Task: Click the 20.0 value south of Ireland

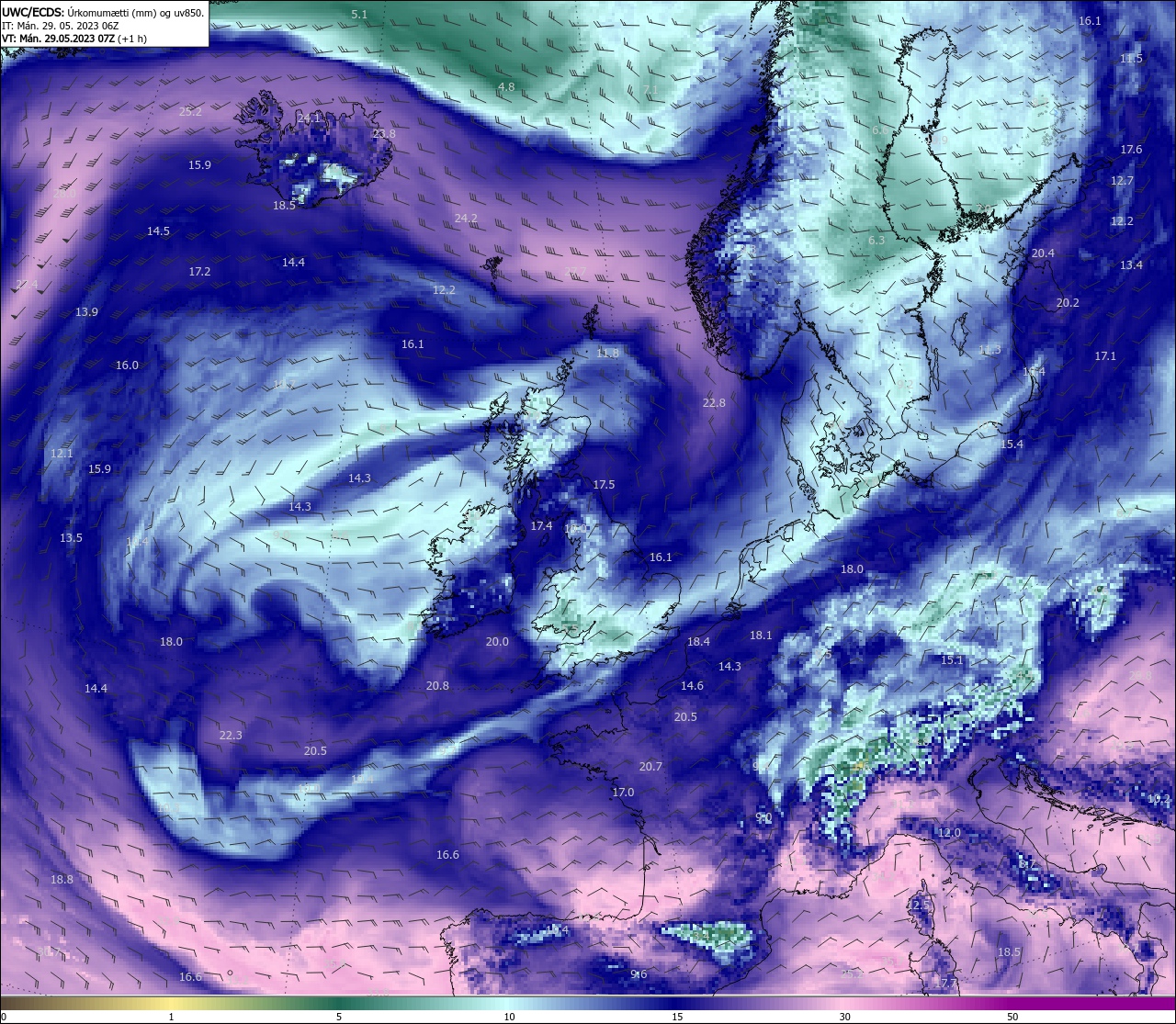Action: (497, 642)
